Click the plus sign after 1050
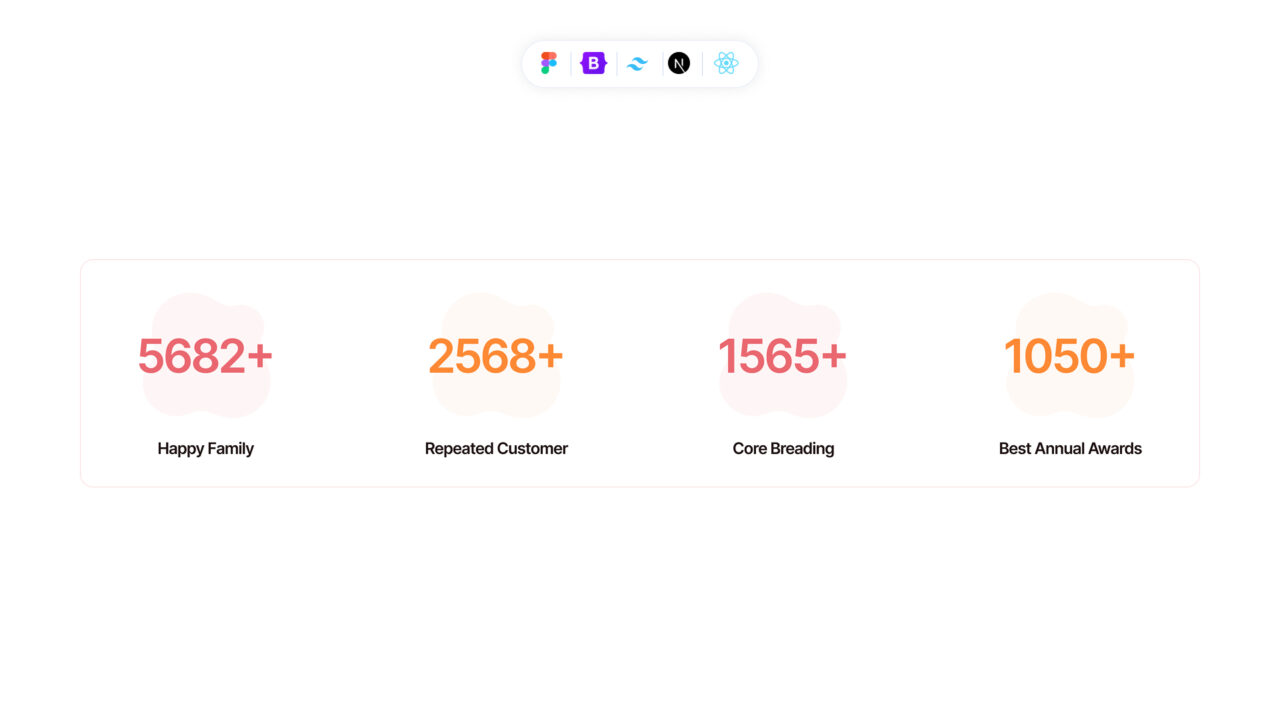This screenshot has height=720, width=1280. [1122, 357]
